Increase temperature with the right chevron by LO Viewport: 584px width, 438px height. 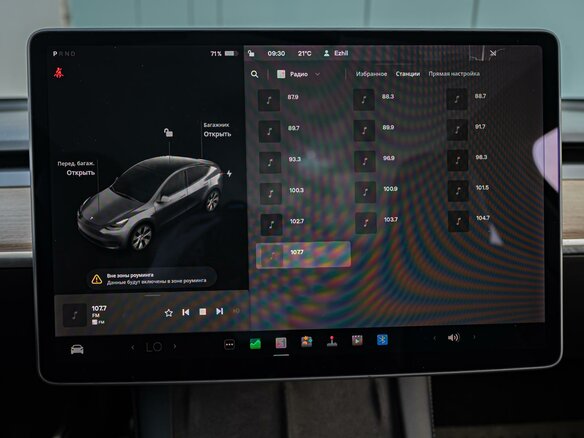tap(175, 346)
